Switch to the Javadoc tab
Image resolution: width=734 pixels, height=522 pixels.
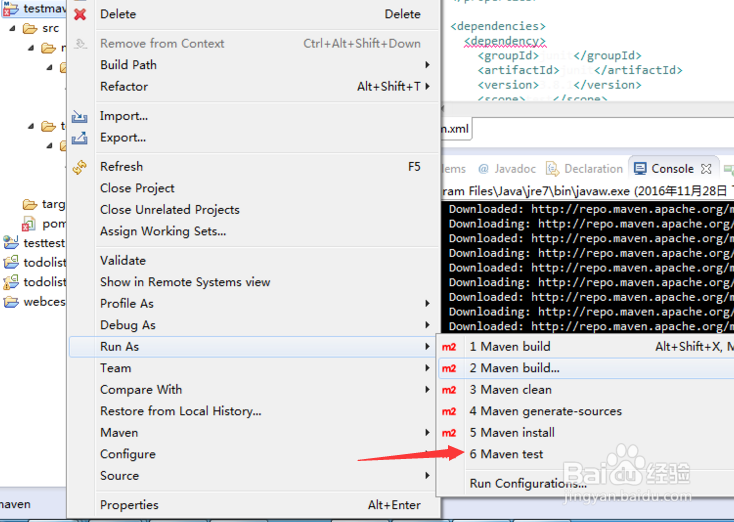click(507, 169)
